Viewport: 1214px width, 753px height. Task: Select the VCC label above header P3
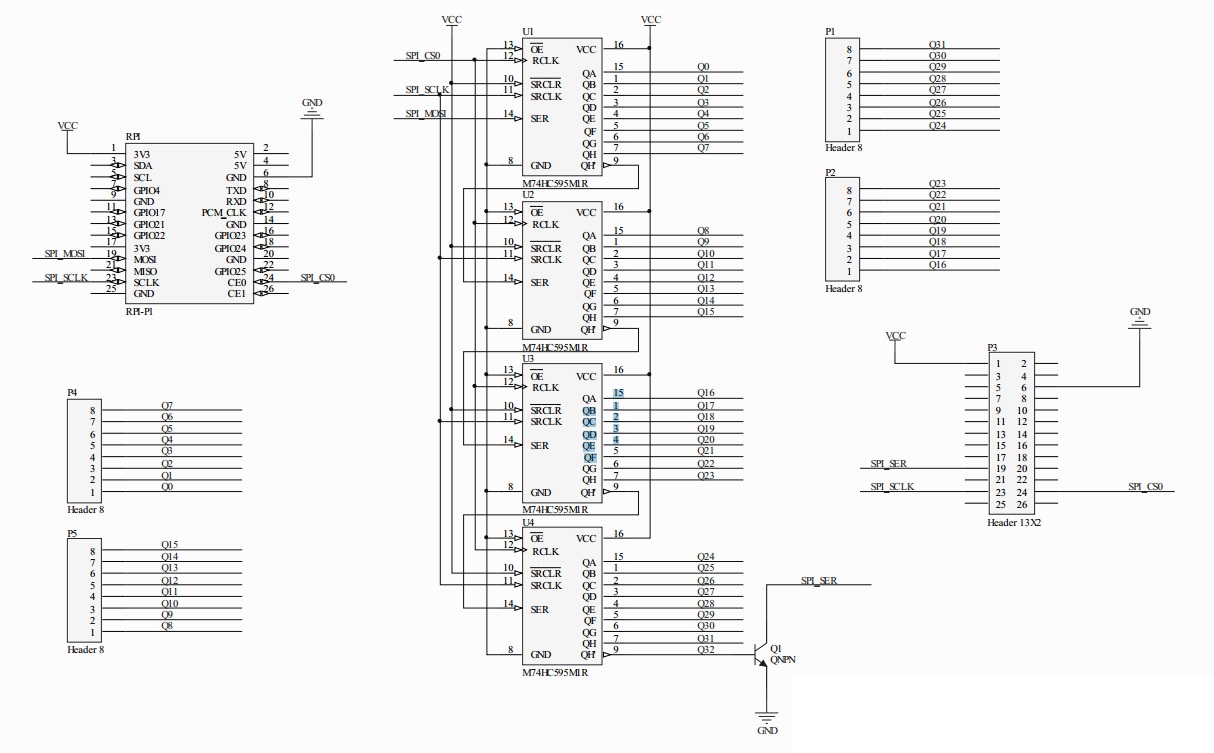896,337
